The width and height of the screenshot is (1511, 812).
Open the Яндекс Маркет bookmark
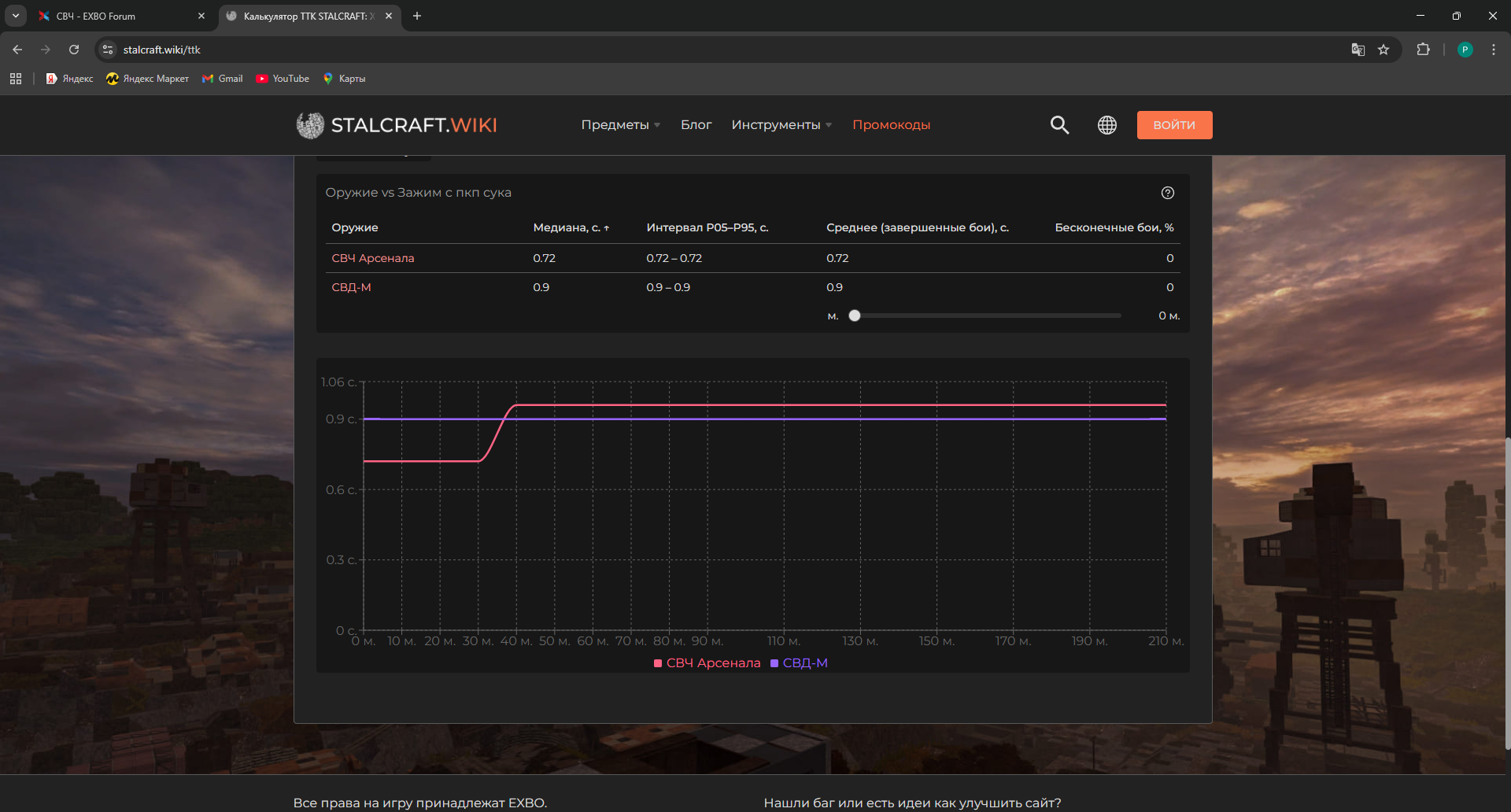click(x=148, y=79)
